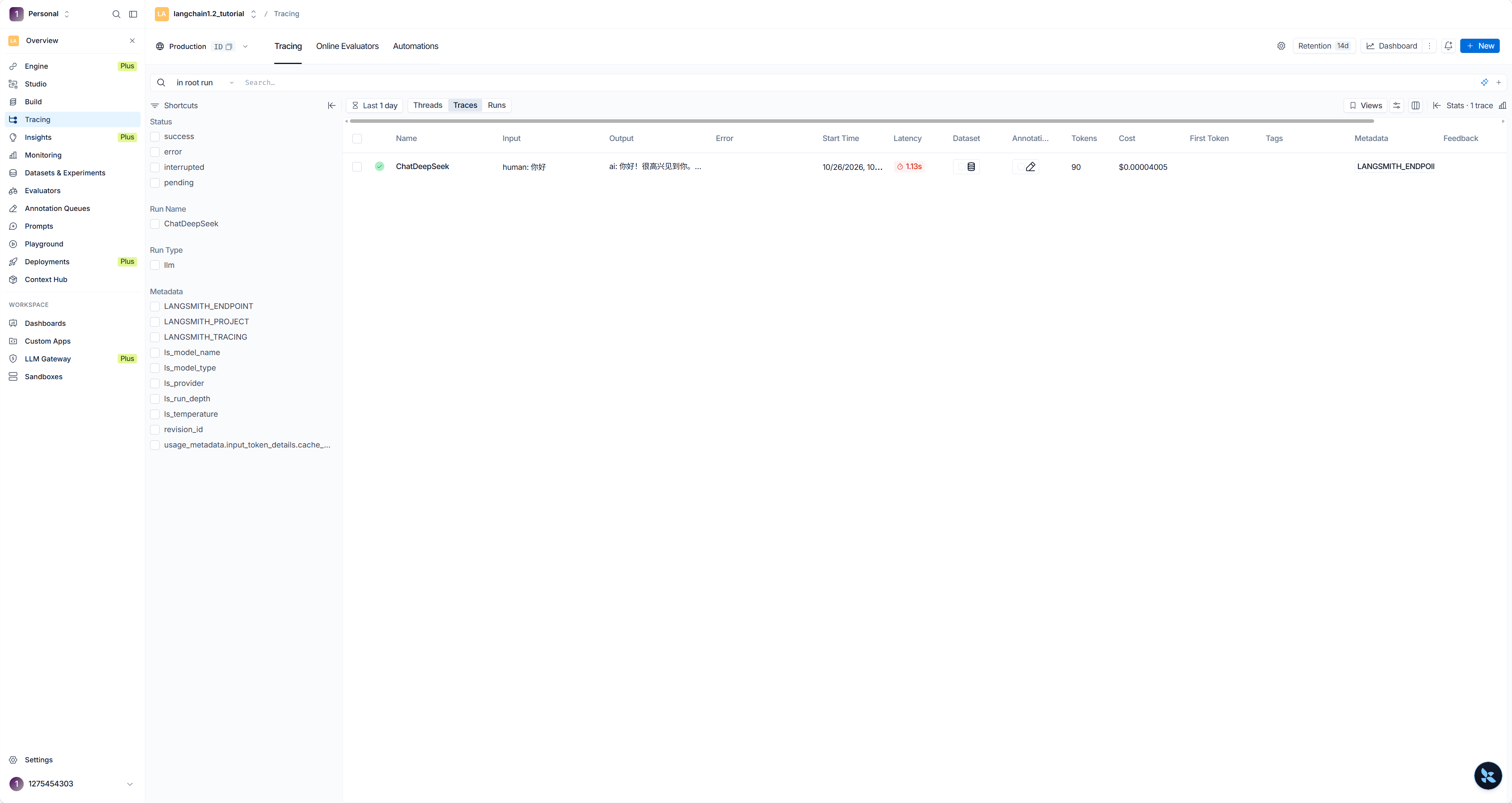The height and width of the screenshot is (803, 1512).
Task: Close the Overview sidebar entry
Action: pos(132,41)
